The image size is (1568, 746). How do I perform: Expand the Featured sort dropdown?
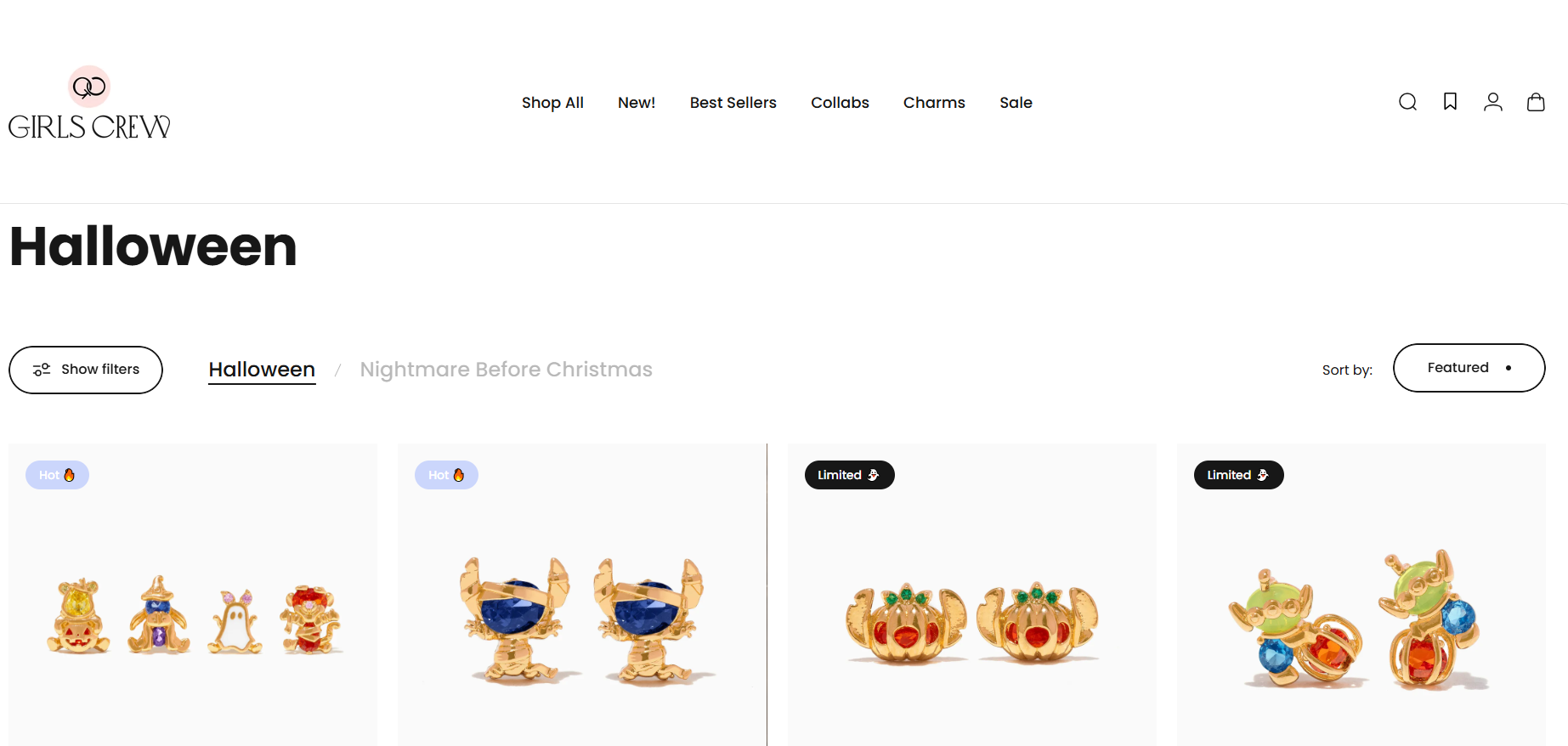click(x=1469, y=368)
